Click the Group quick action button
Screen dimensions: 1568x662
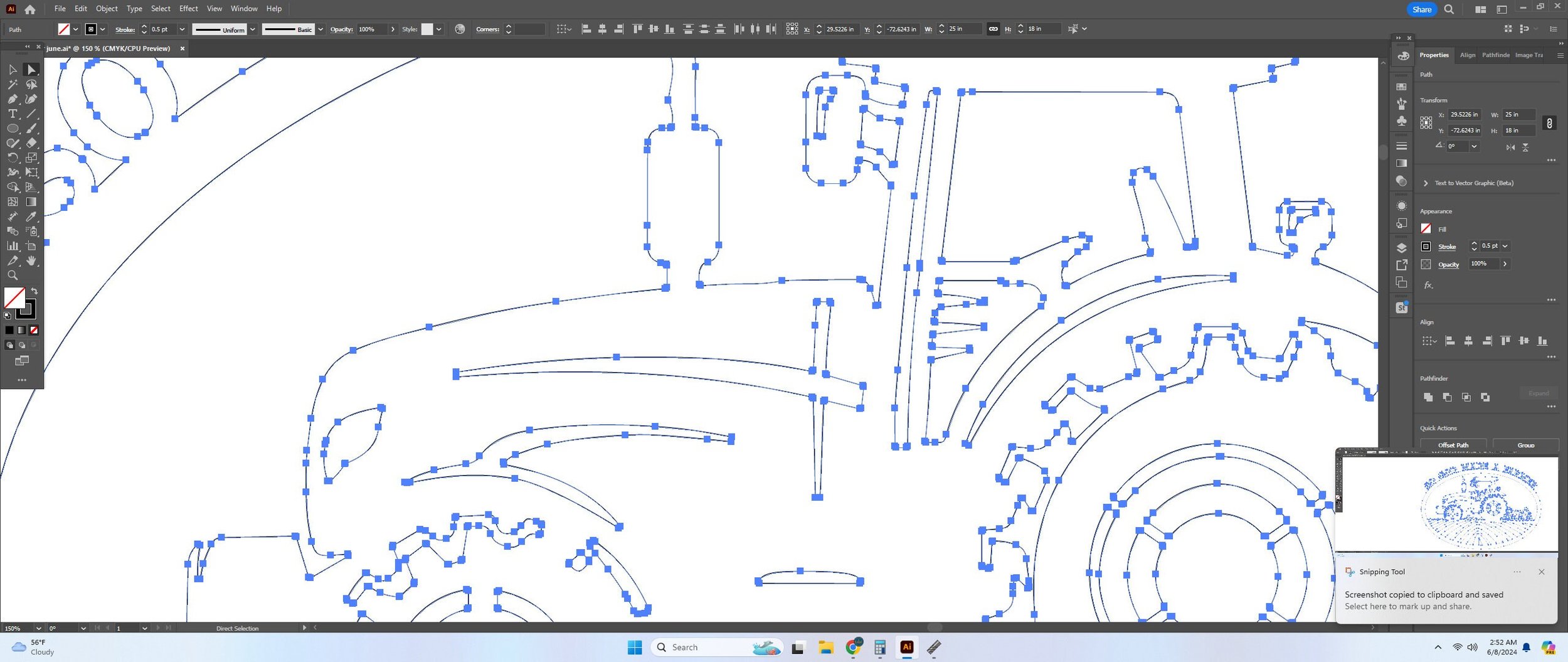(x=1525, y=445)
